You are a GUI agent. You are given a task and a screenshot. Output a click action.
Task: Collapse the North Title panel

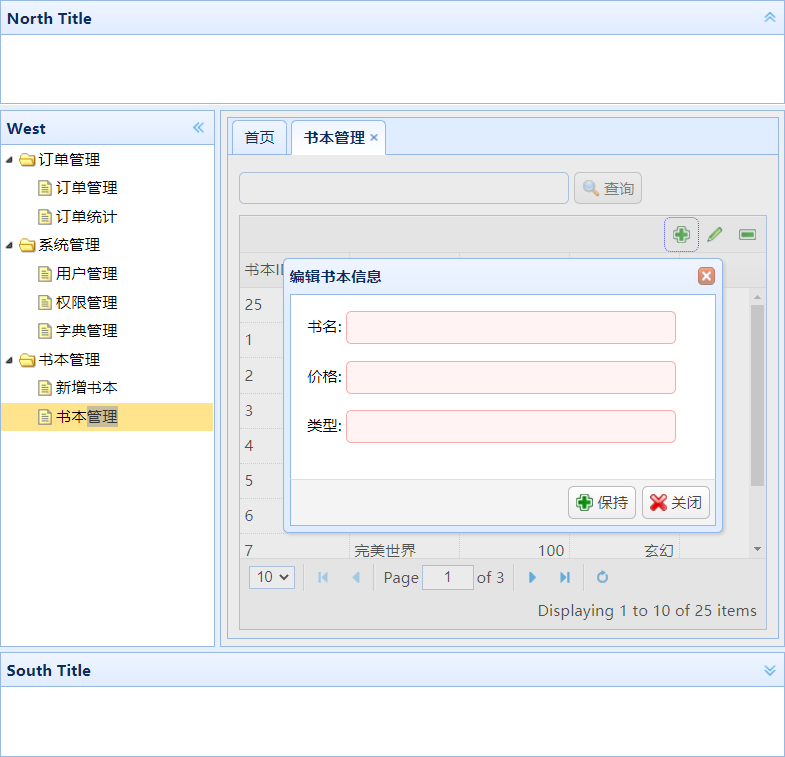[769, 18]
